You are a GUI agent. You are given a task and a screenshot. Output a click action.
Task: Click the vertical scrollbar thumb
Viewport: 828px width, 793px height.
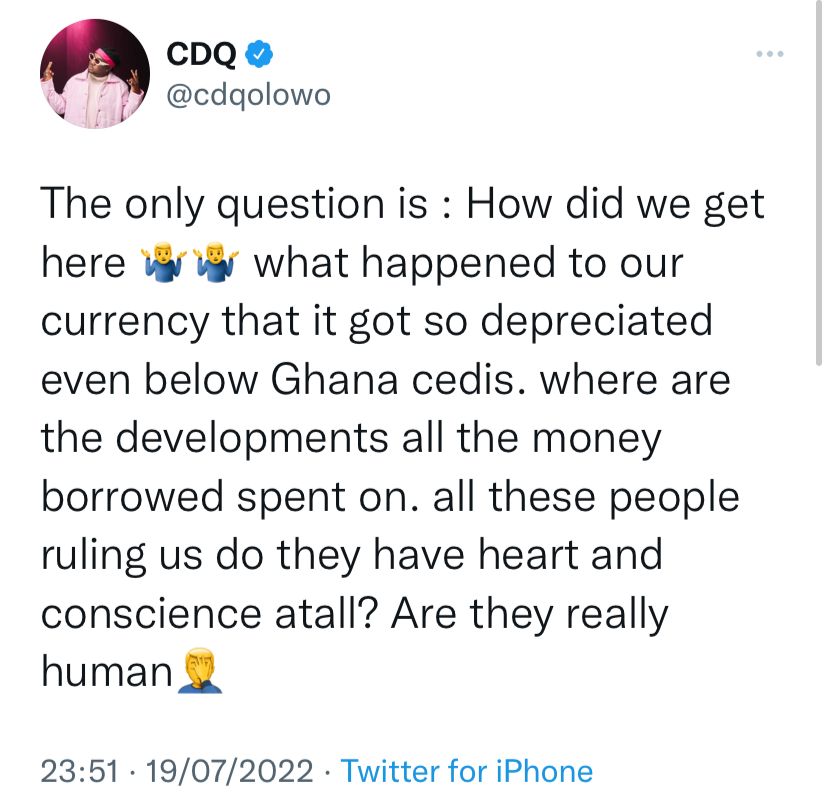[x=818, y=182]
